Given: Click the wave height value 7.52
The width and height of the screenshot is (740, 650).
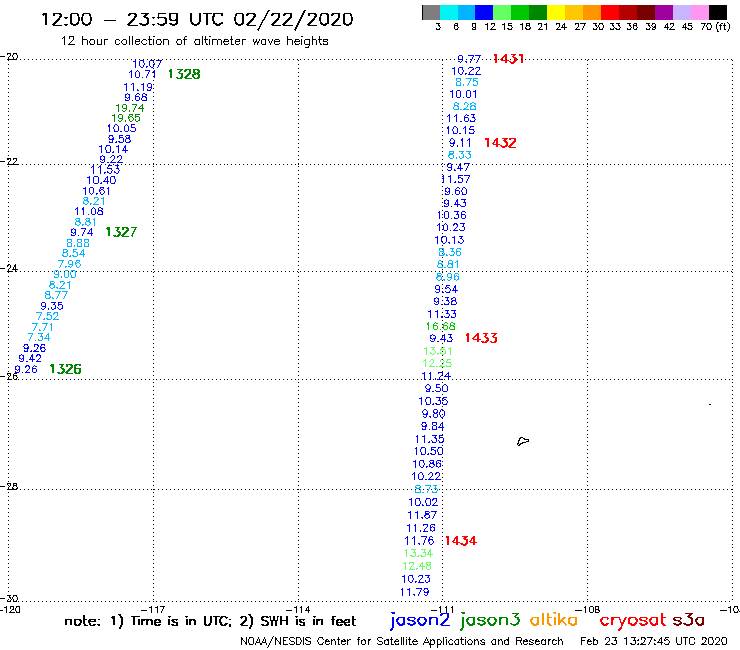Looking at the screenshot, I should (48, 316).
